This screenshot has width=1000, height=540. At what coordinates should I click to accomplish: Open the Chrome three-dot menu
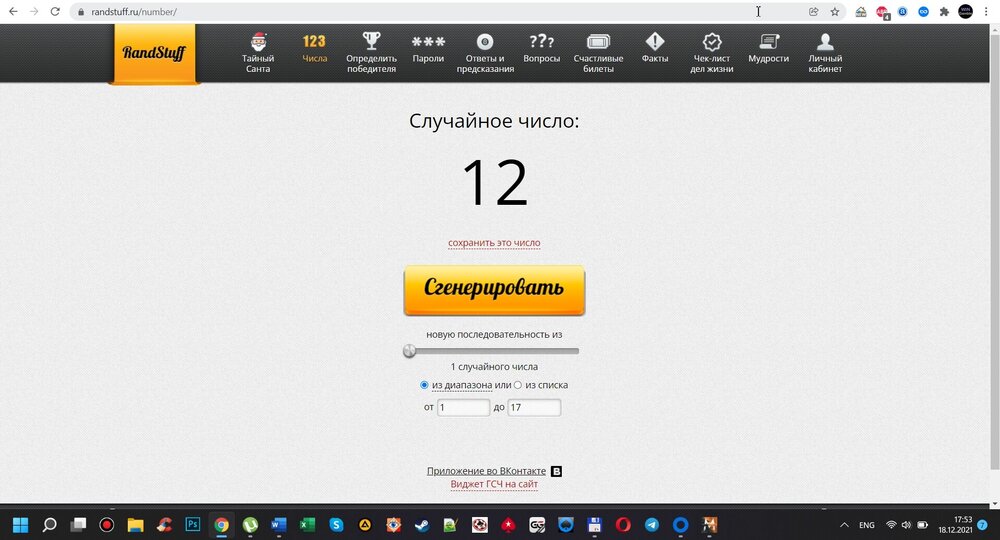click(988, 12)
